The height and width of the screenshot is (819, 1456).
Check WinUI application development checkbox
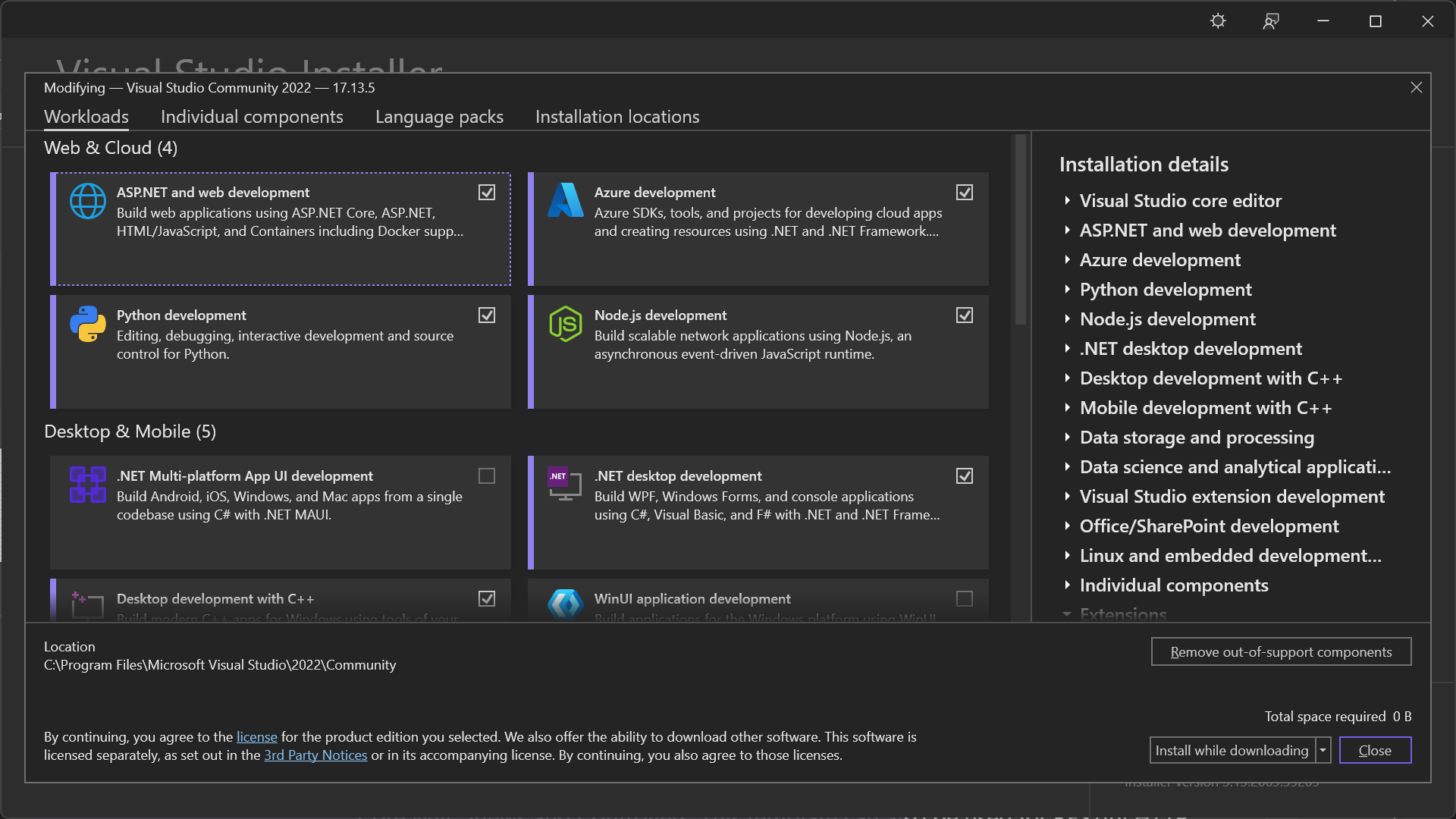(965, 599)
